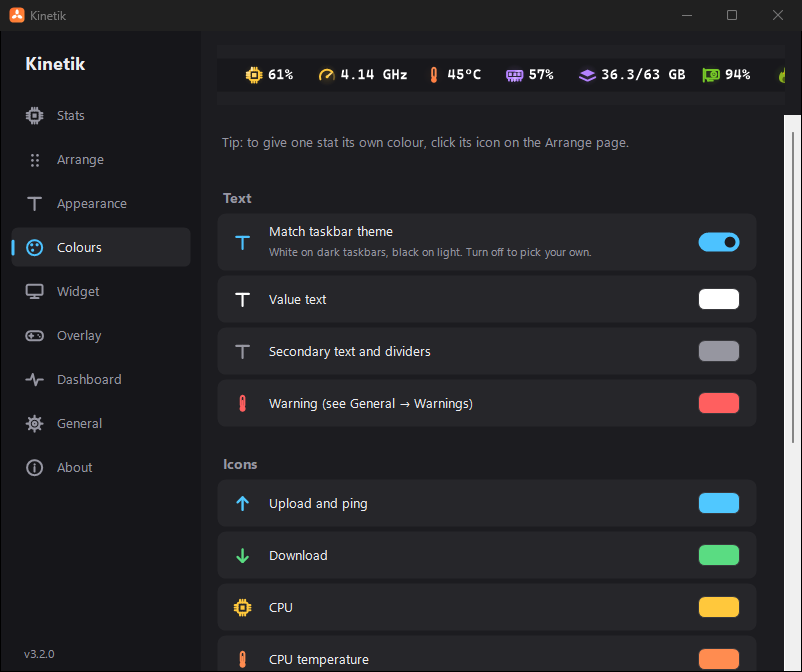This screenshot has width=802, height=672.
Task: Click the blue T icon in Match taskbar theme row
Action: click(242, 242)
